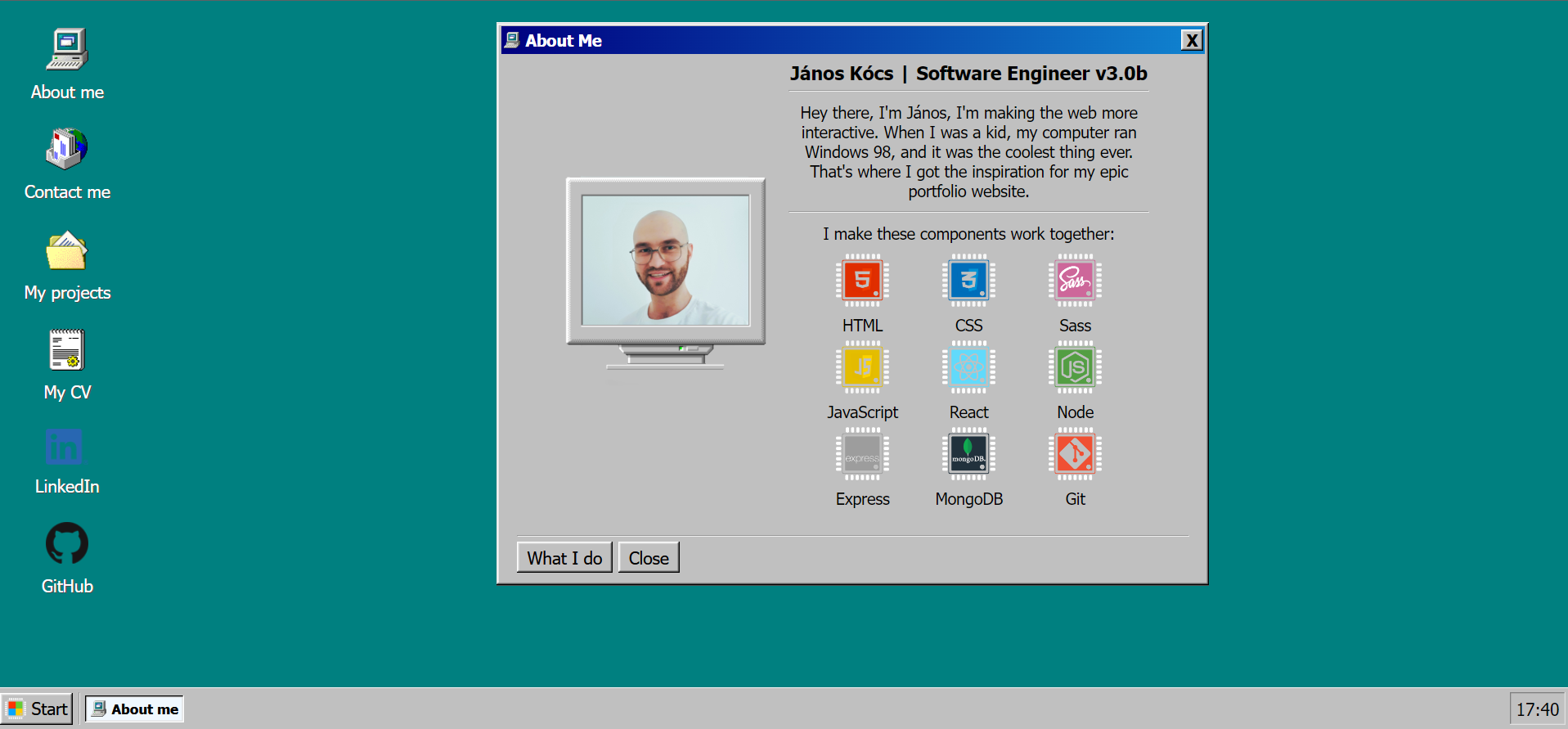Select the Sass chip icon
Screen dimensions: 1568x729
[x=1075, y=281]
